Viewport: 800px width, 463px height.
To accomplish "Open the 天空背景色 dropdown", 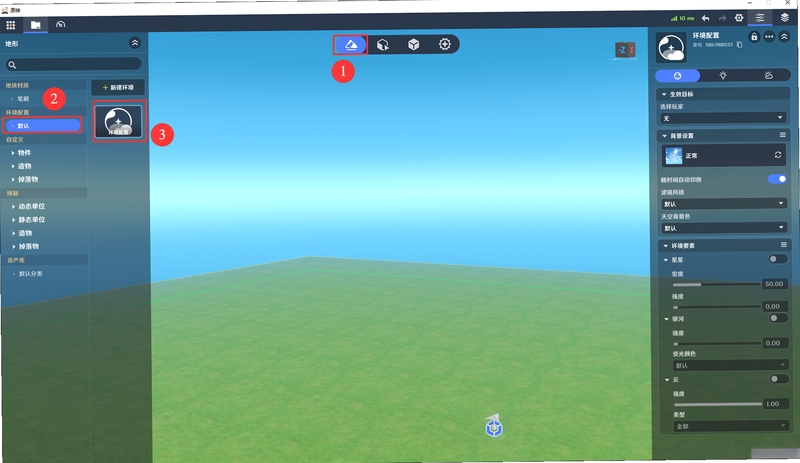I will tap(723, 228).
